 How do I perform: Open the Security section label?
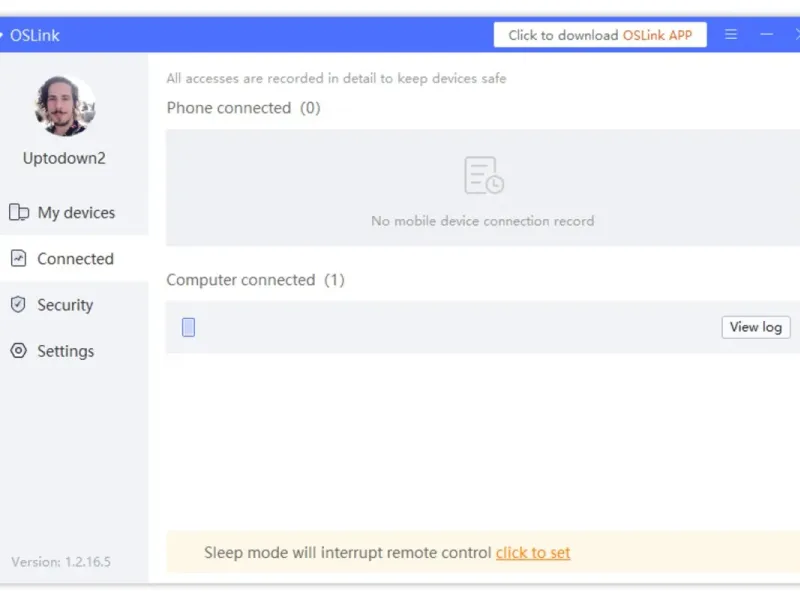tap(65, 305)
